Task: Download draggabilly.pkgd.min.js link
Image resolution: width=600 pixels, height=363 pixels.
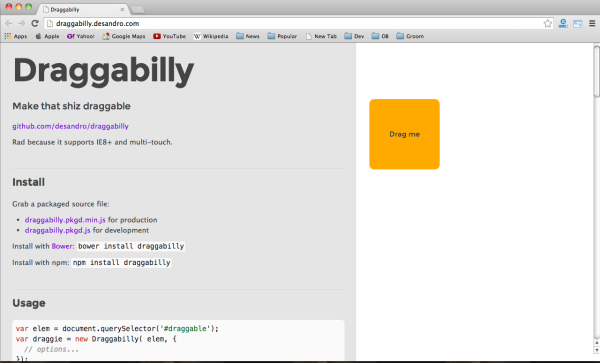Action: click(x=65, y=220)
